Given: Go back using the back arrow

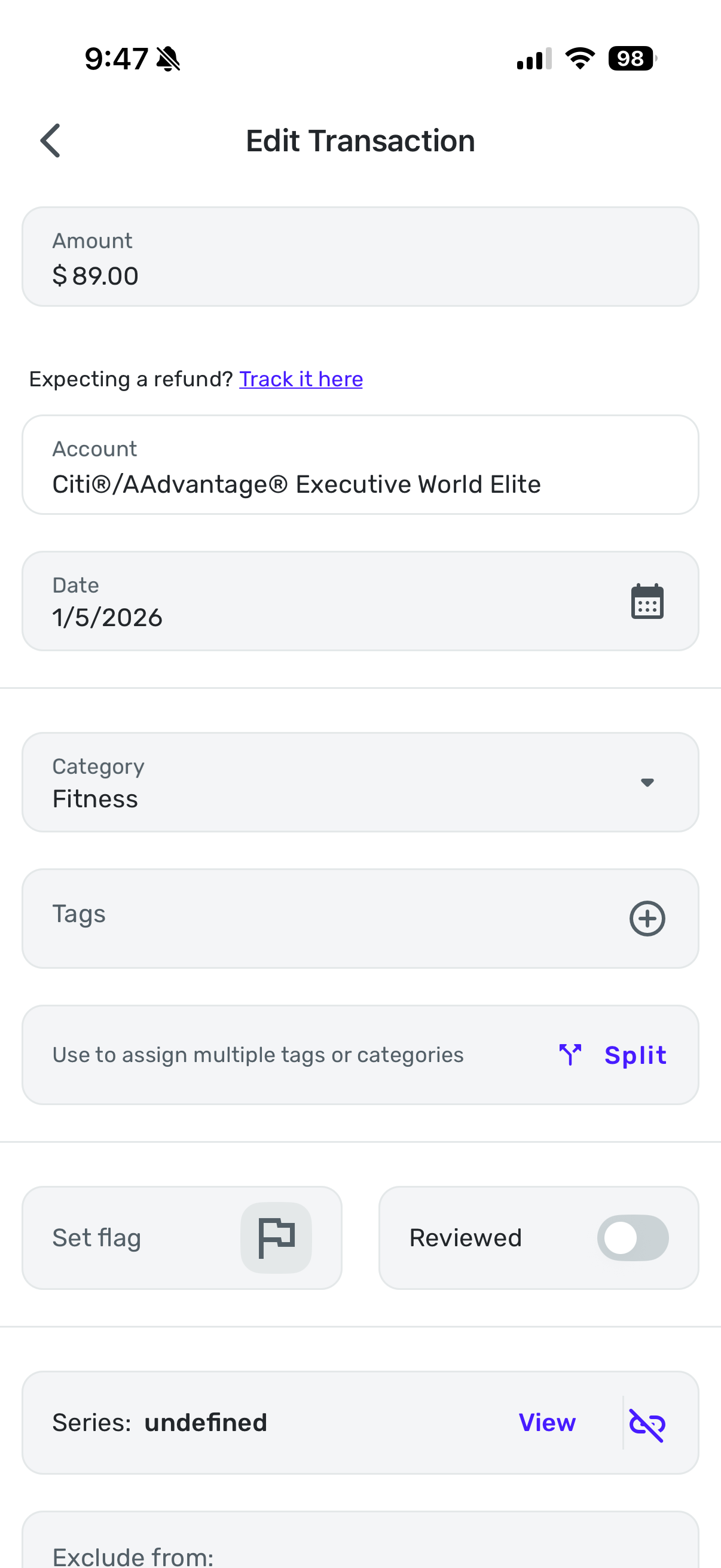Looking at the screenshot, I should (50, 141).
